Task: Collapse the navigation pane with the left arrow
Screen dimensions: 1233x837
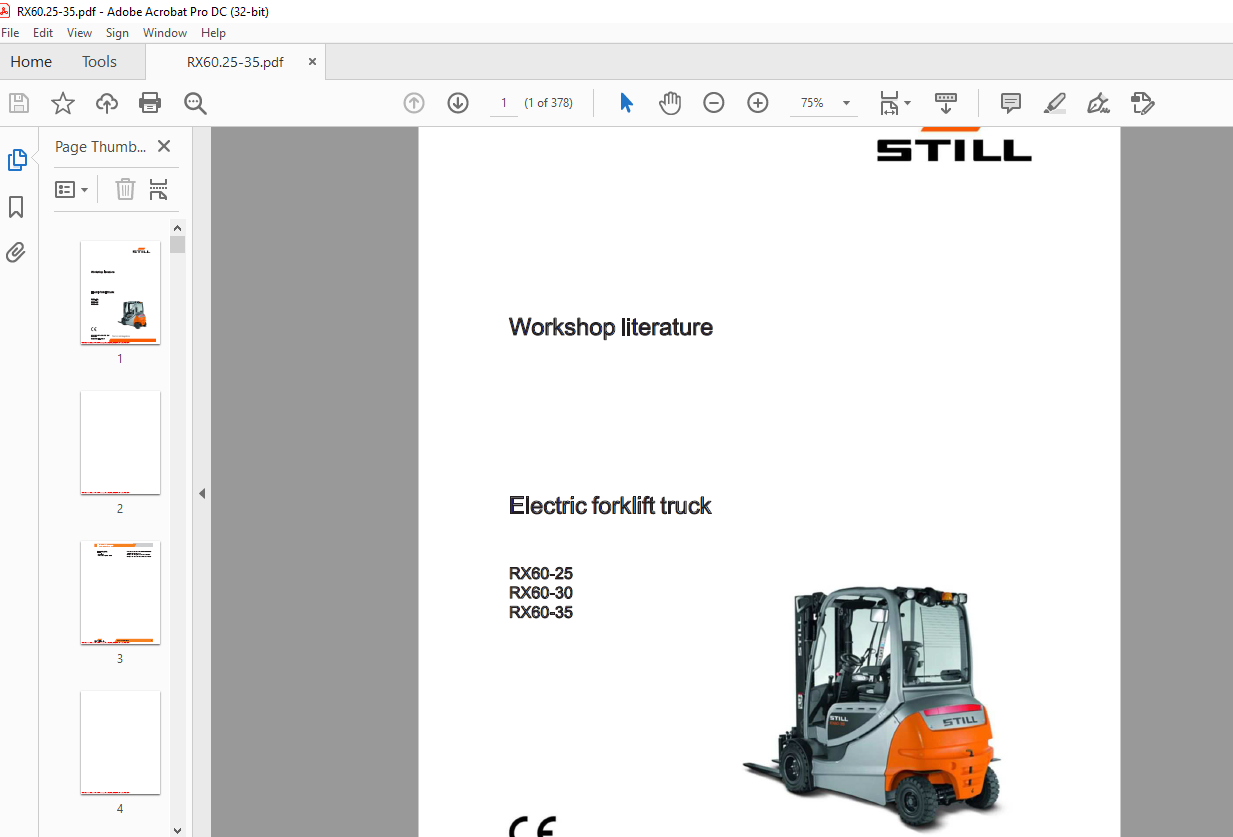Action: [201, 493]
